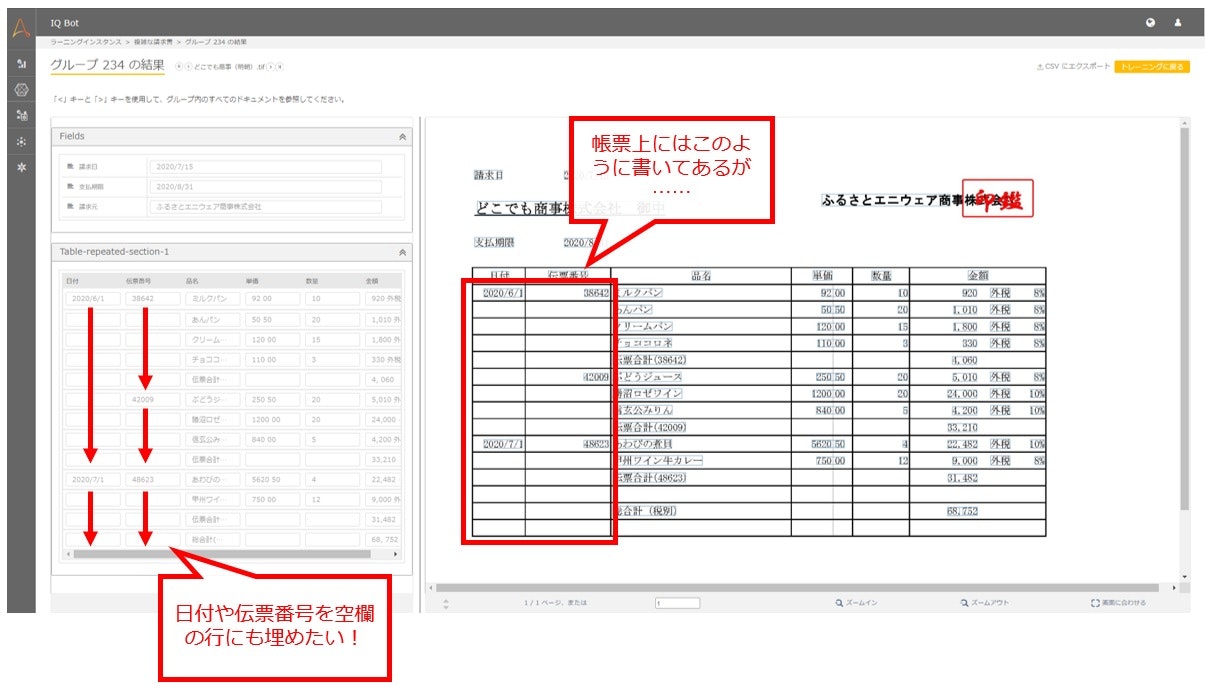The height and width of the screenshot is (693, 1205).
Task: Click the 伝票番号 cell containing 38642
Action: coord(152,298)
